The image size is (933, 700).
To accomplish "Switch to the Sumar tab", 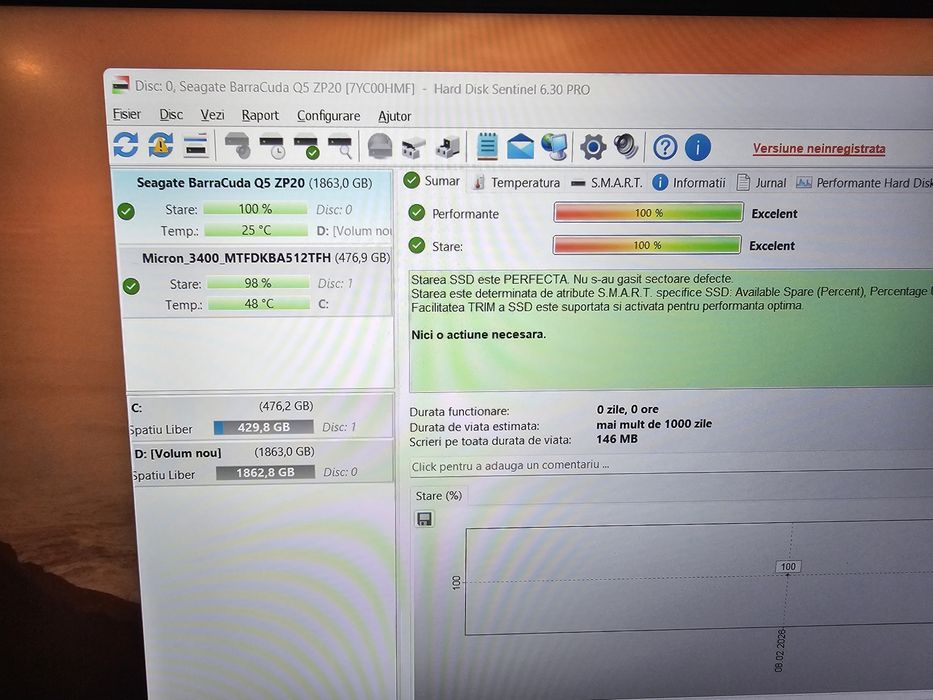I will [x=432, y=180].
